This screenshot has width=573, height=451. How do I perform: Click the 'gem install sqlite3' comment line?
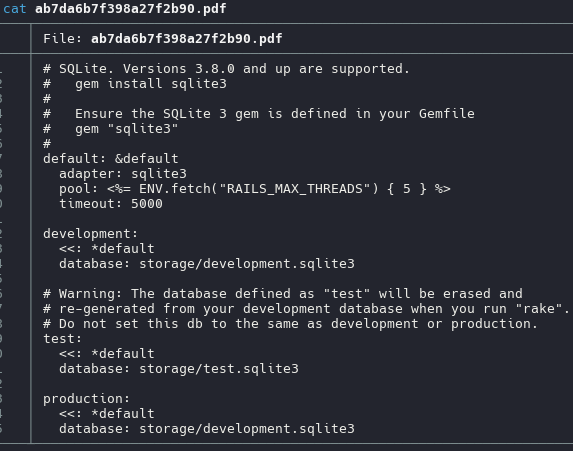[x=135, y=84]
